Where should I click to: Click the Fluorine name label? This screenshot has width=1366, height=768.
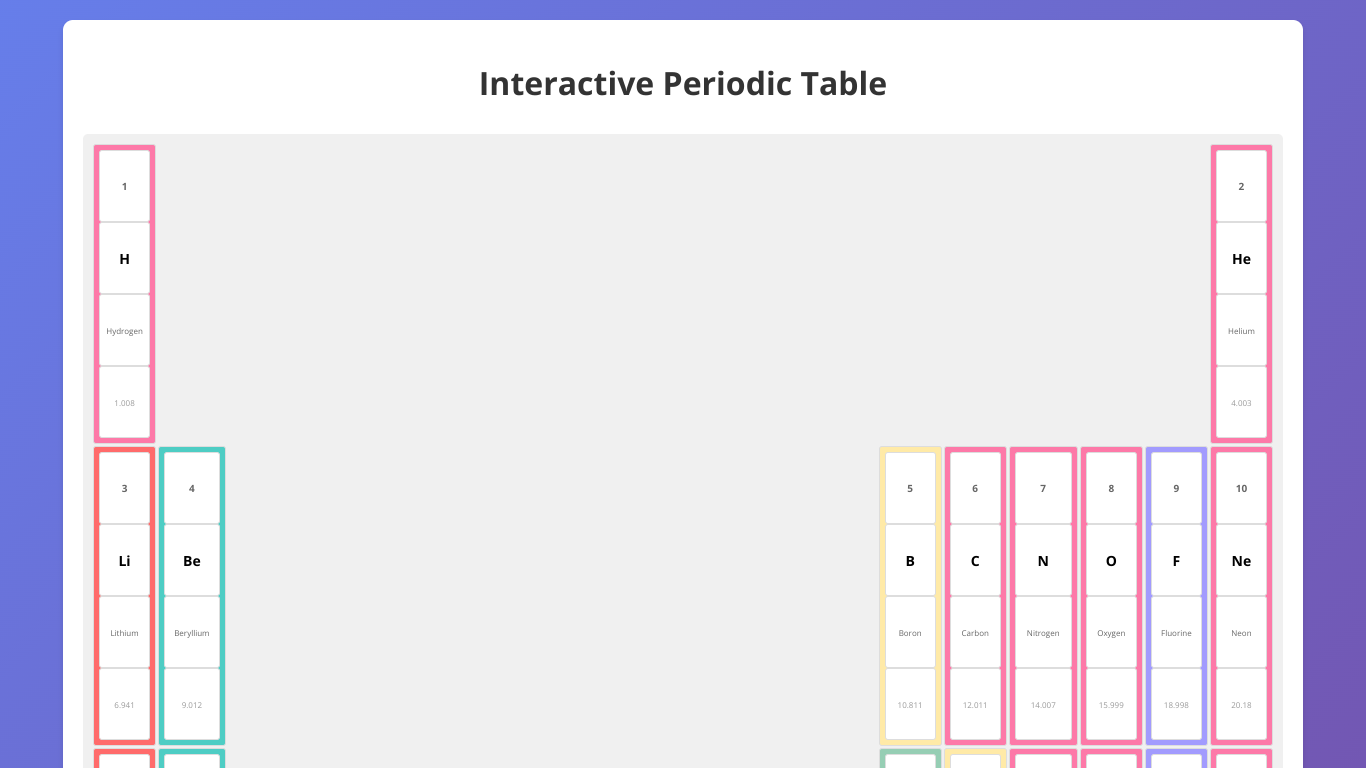[x=1176, y=632]
